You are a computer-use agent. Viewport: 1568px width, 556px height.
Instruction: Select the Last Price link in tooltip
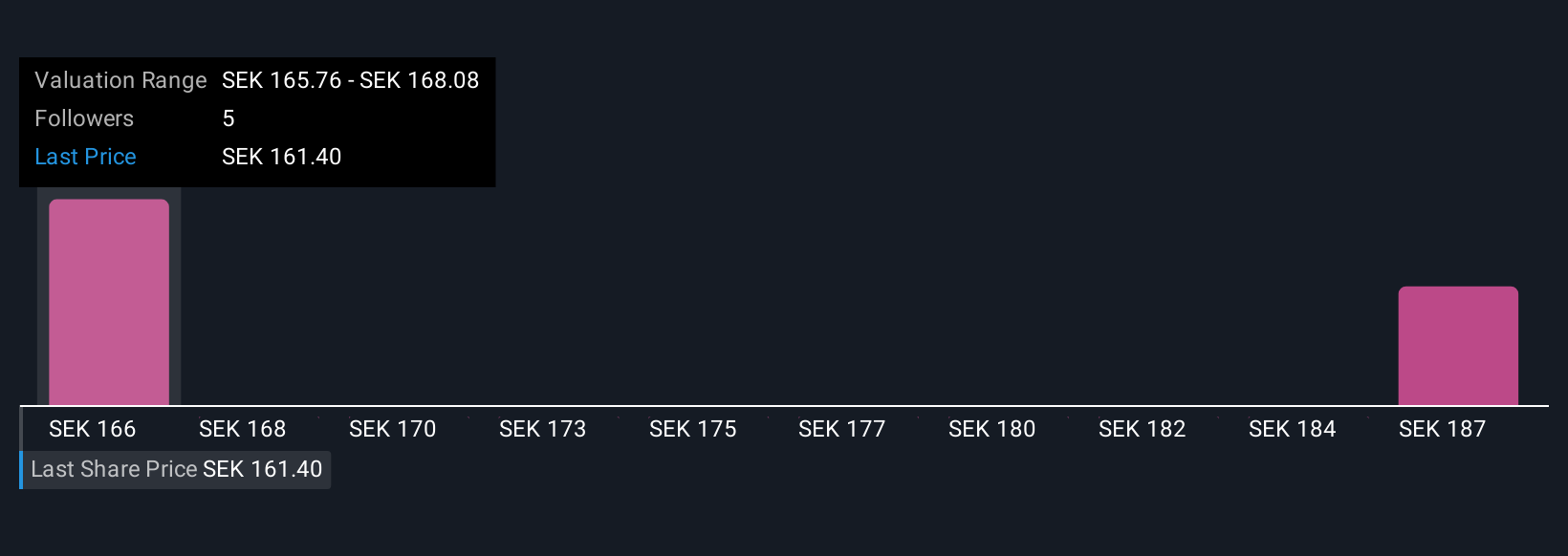[85, 157]
